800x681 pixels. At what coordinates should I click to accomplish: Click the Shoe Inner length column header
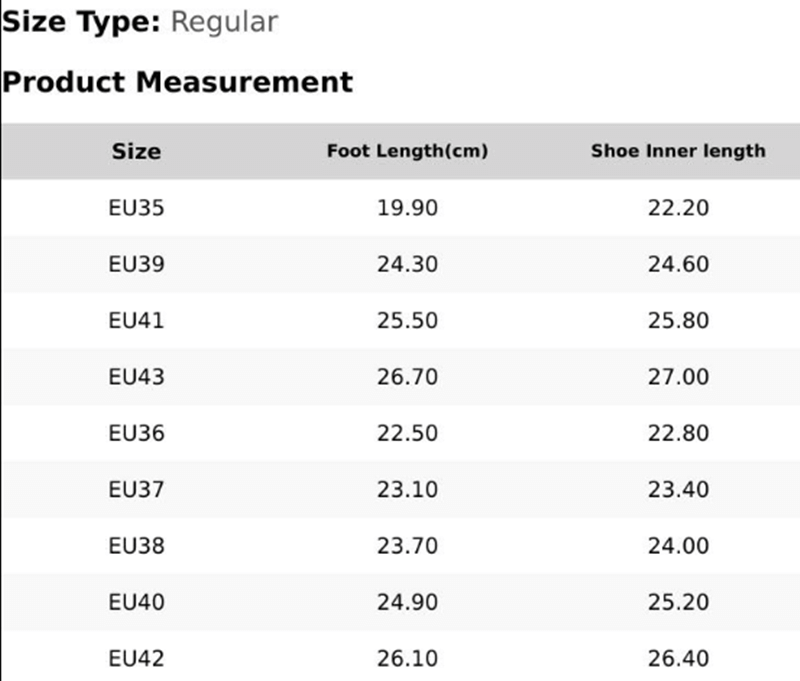coord(678,152)
